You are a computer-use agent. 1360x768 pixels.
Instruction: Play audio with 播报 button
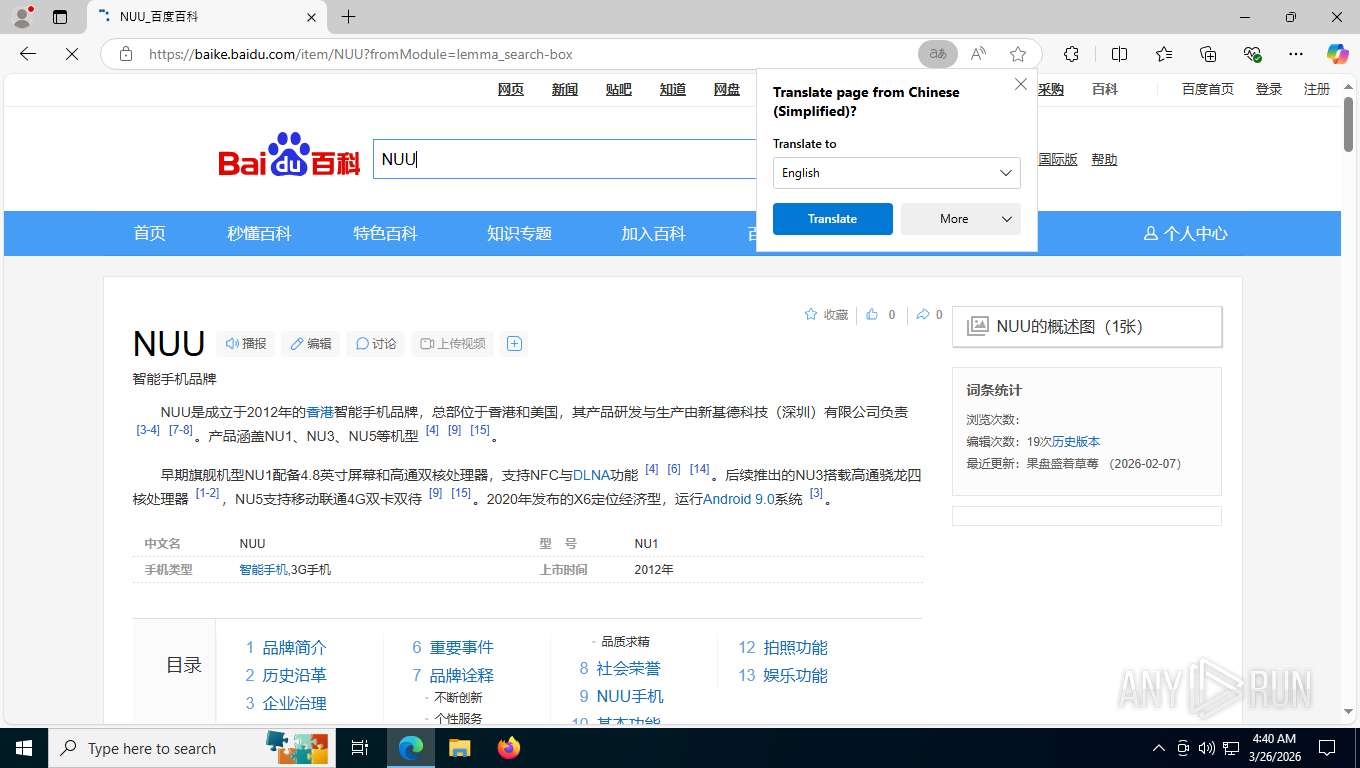click(x=246, y=343)
